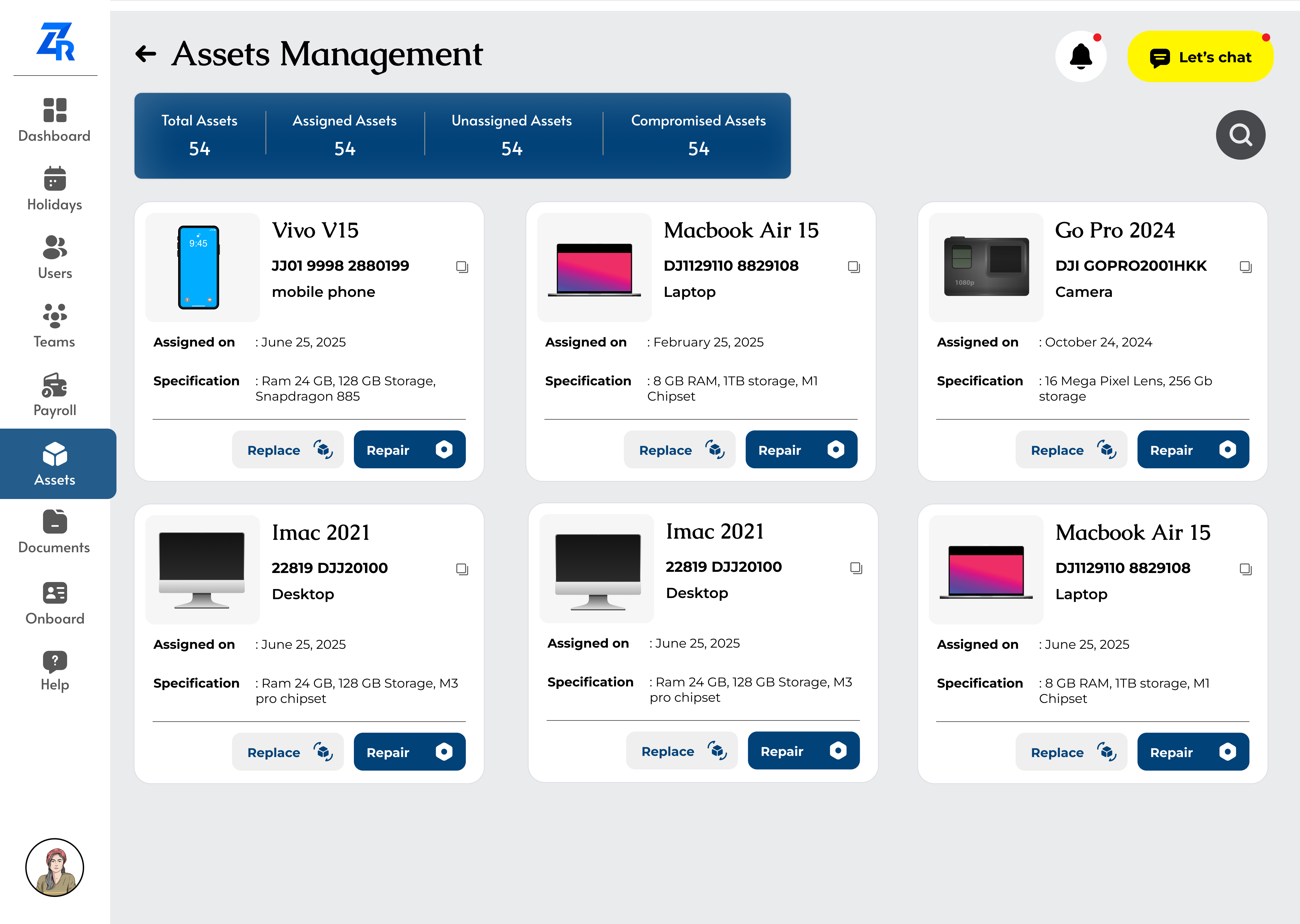The image size is (1300, 924).
Task: Open the notification bell
Action: (1080, 56)
